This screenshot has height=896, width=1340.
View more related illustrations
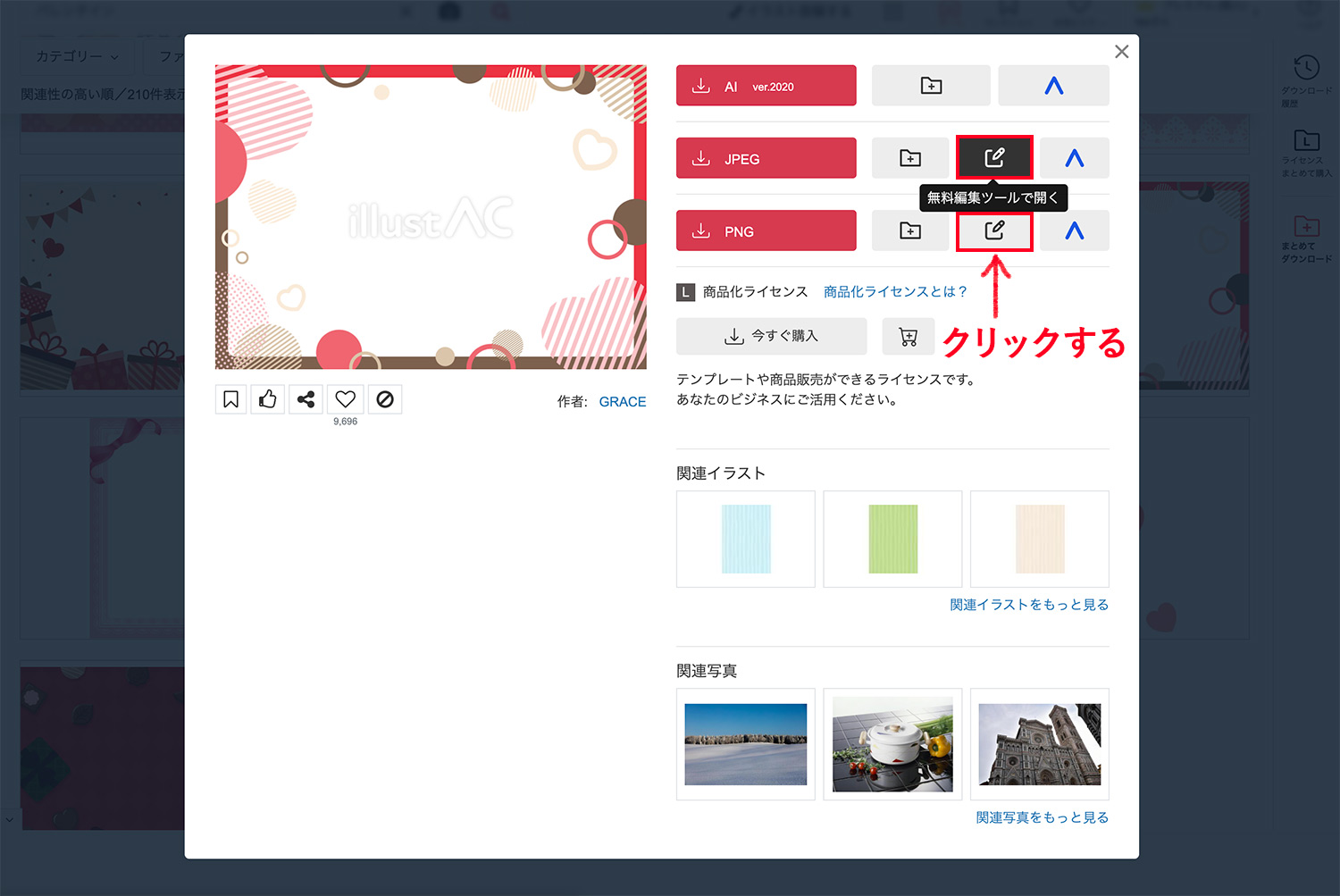click(1029, 604)
